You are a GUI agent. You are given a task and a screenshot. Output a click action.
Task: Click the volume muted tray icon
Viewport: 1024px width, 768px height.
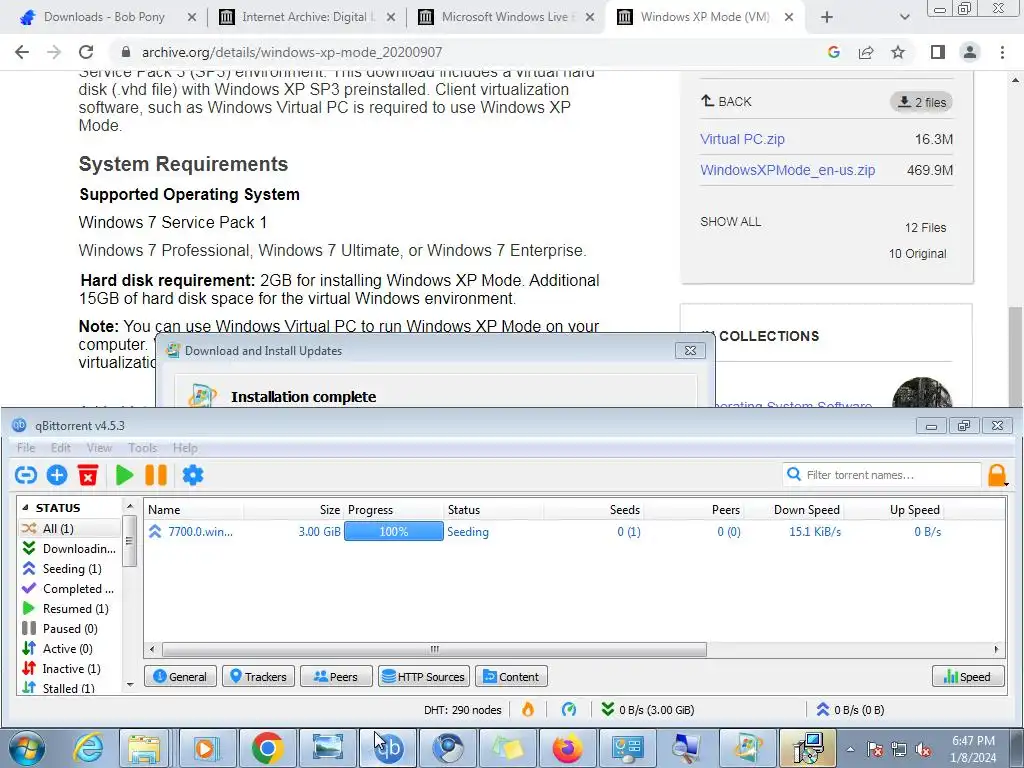923,750
